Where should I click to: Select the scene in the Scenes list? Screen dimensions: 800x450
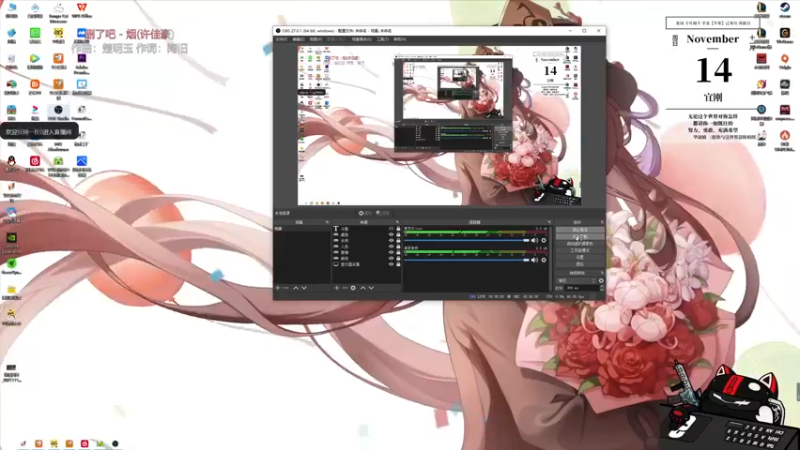point(302,229)
